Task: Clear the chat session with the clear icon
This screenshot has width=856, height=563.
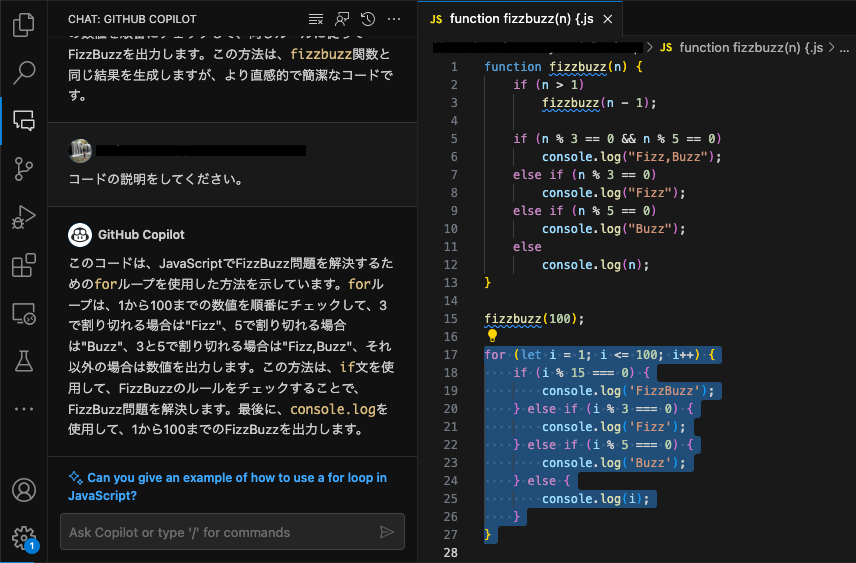Action: point(316,19)
